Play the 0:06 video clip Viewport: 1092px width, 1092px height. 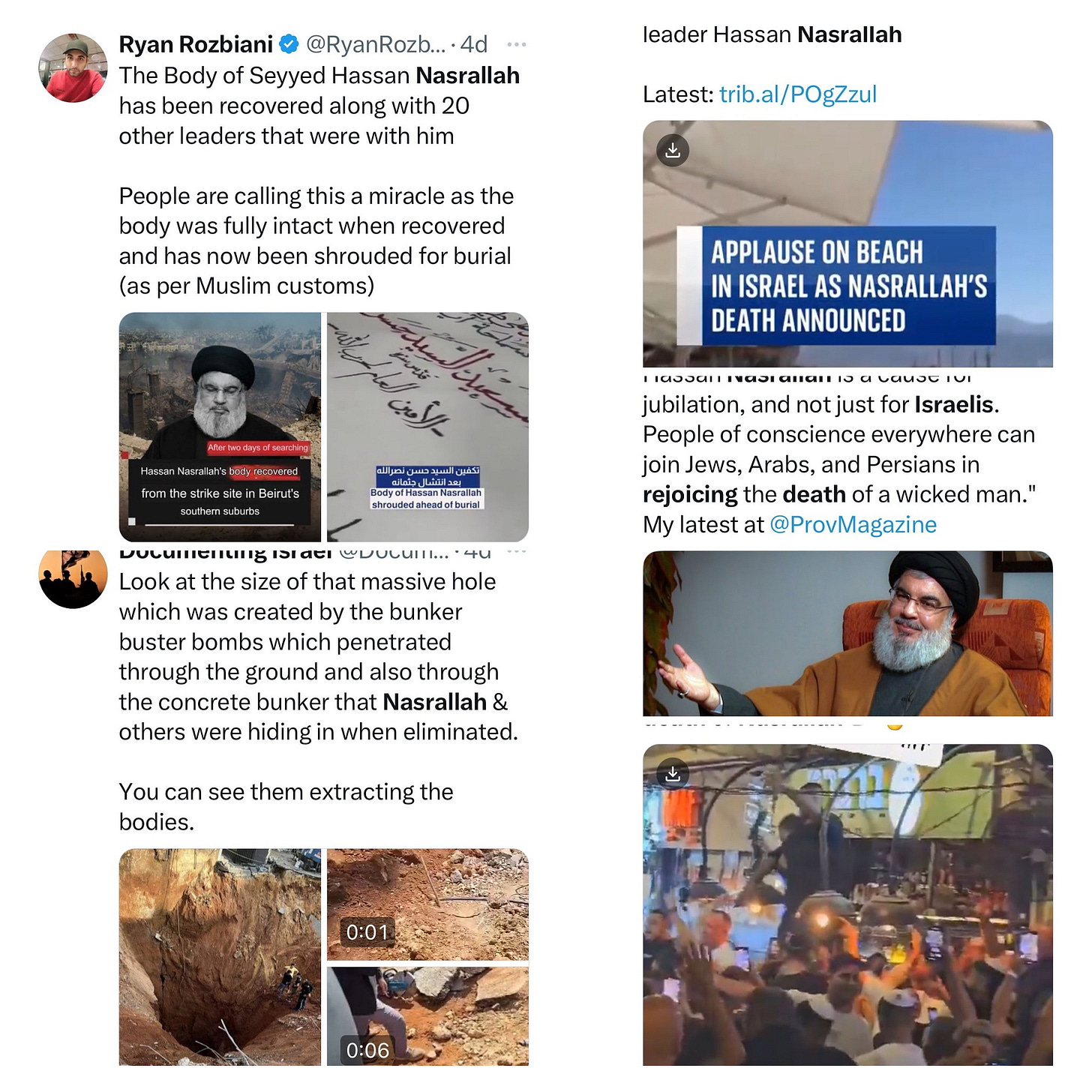(427, 1016)
